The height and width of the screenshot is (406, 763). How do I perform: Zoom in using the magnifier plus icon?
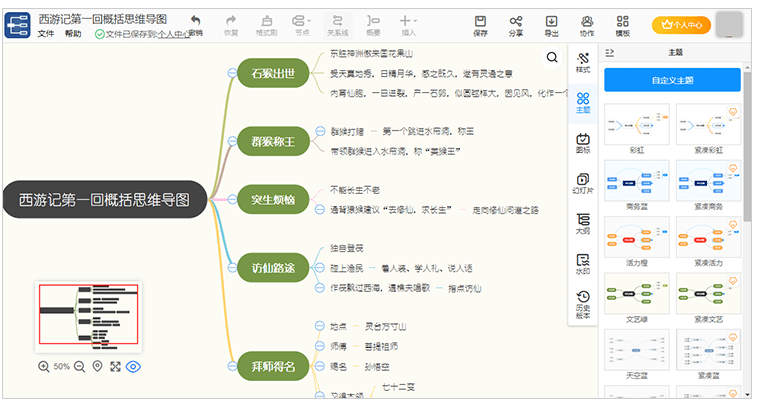click(x=44, y=367)
